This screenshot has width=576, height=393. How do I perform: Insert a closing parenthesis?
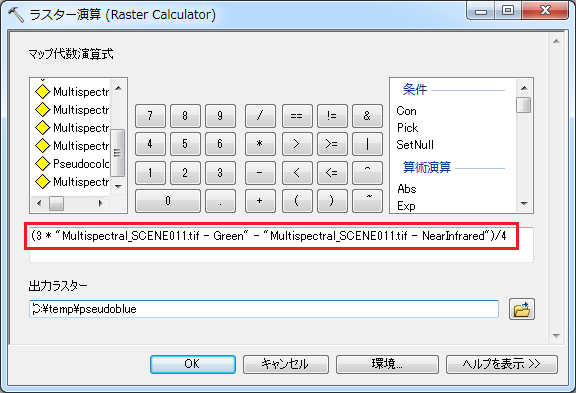[x=332, y=201]
